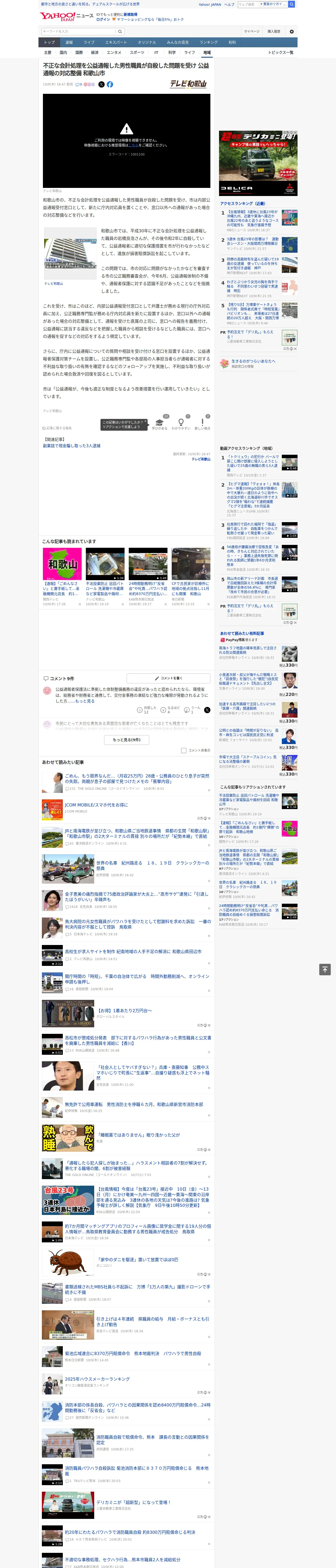Open 2025年ハウスメーカーランキング link
This screenshot has width=336, height=1568.
[x=98, y=1379]
